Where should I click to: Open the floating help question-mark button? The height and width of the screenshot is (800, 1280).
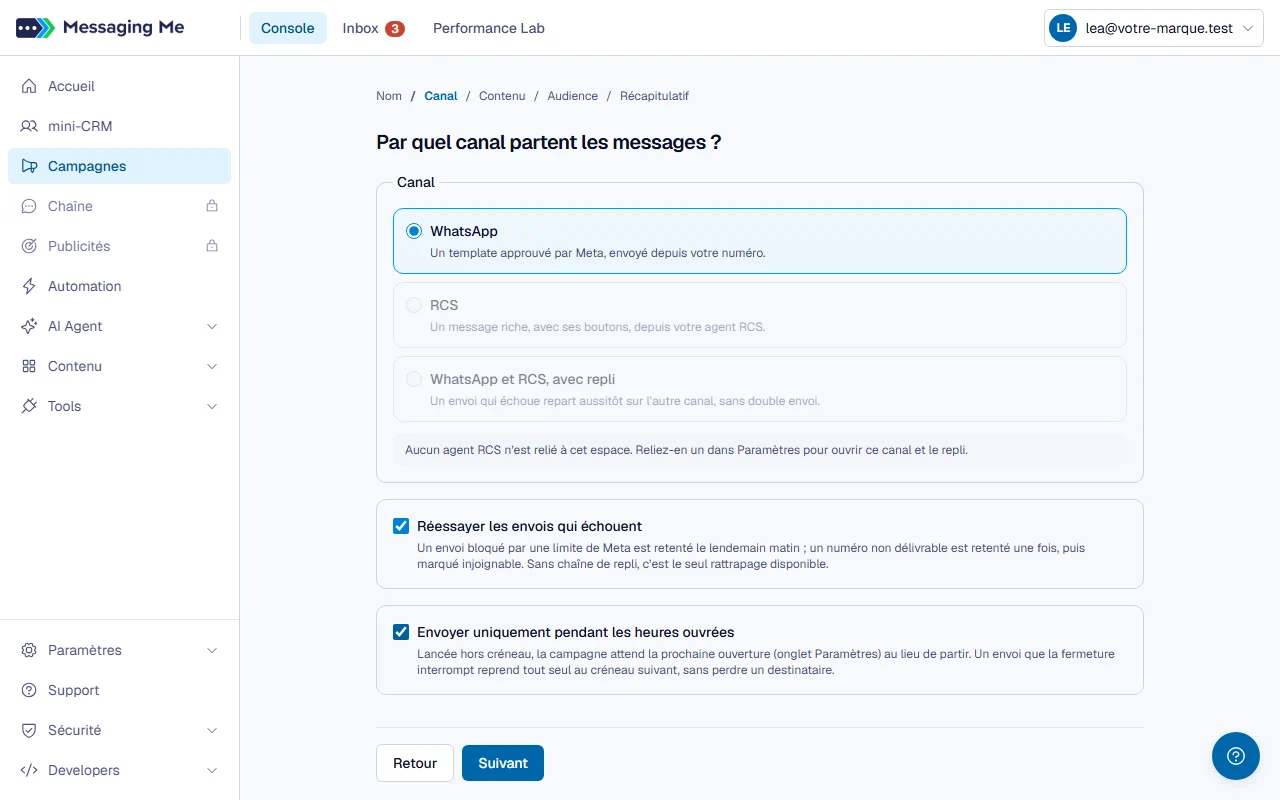[1236, 756]
